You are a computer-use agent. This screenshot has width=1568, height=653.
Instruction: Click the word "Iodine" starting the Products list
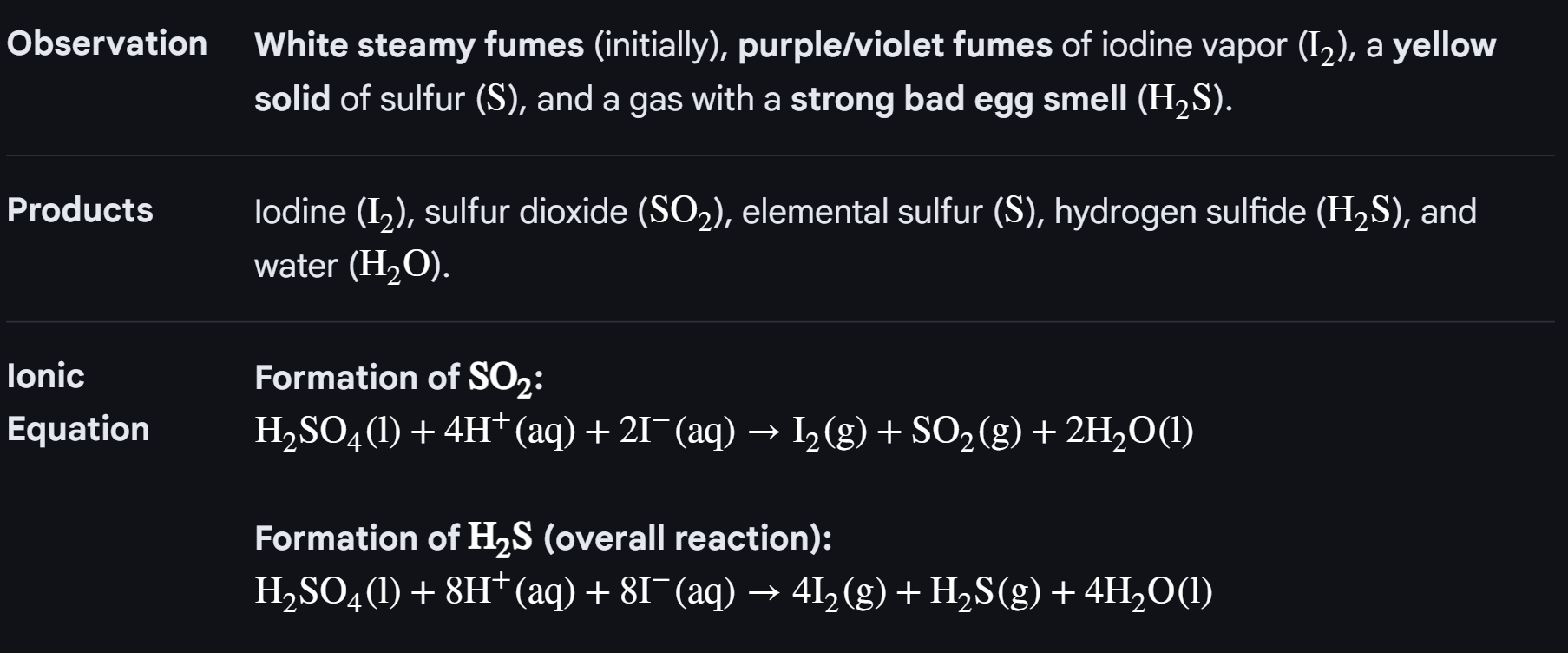[300, 212]
